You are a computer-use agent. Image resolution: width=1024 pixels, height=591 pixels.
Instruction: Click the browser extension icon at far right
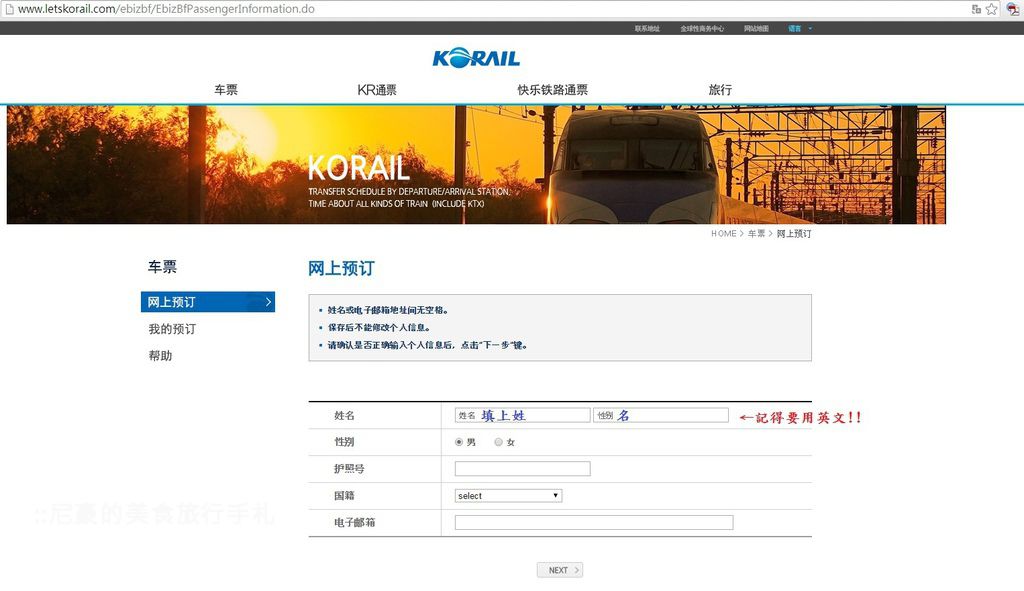(x=1013, y=9)
